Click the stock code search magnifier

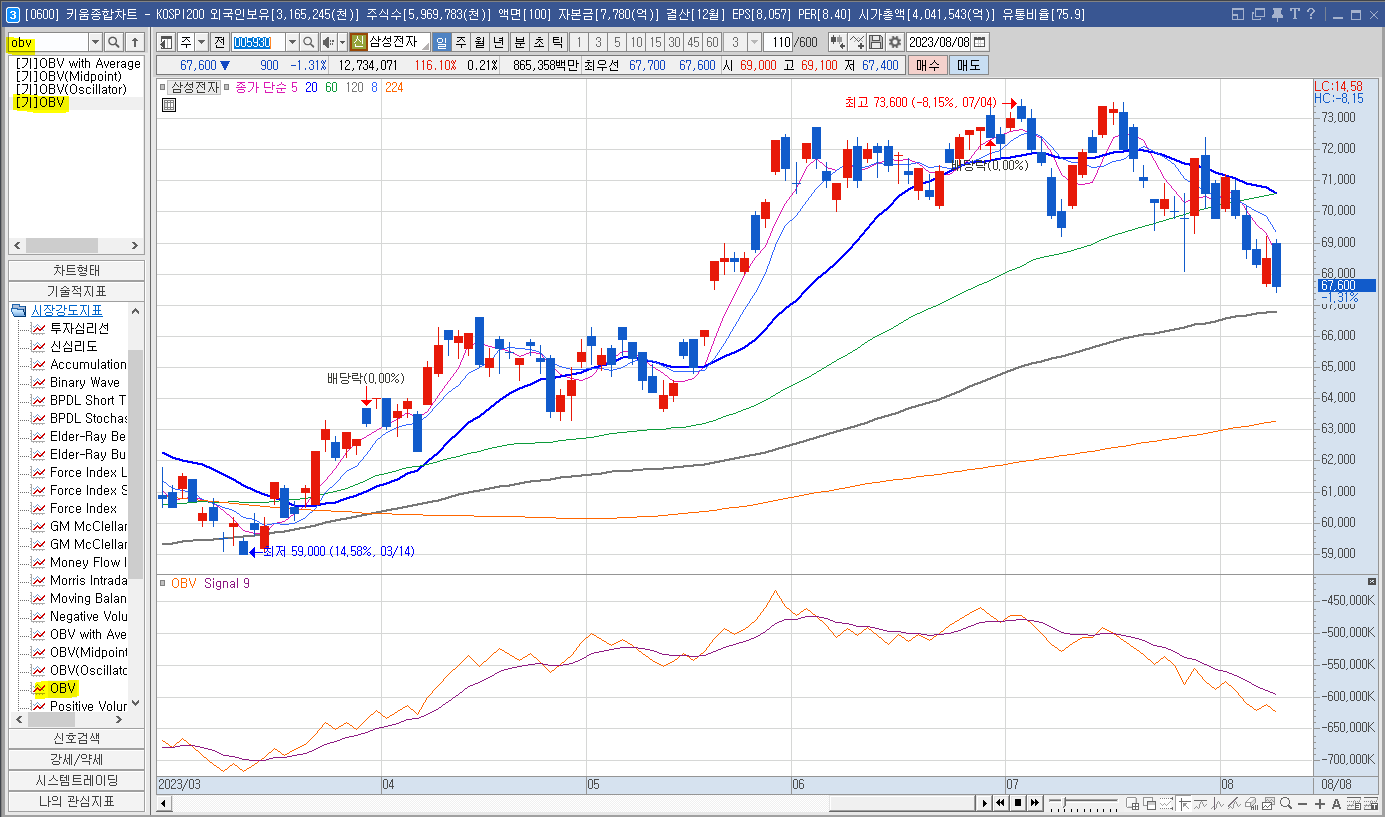click(310, 42)
